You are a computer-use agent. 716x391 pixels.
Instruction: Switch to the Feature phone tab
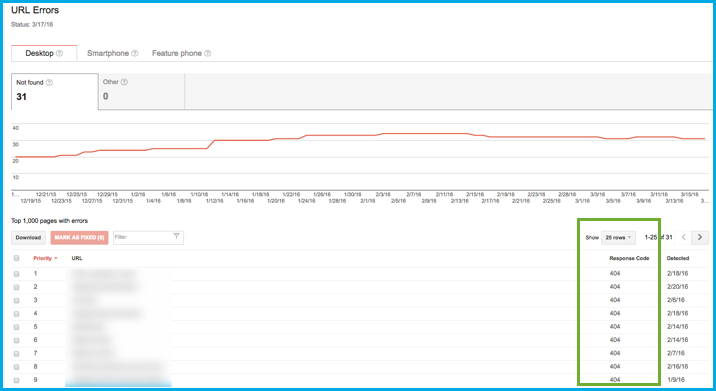(181, 53)
